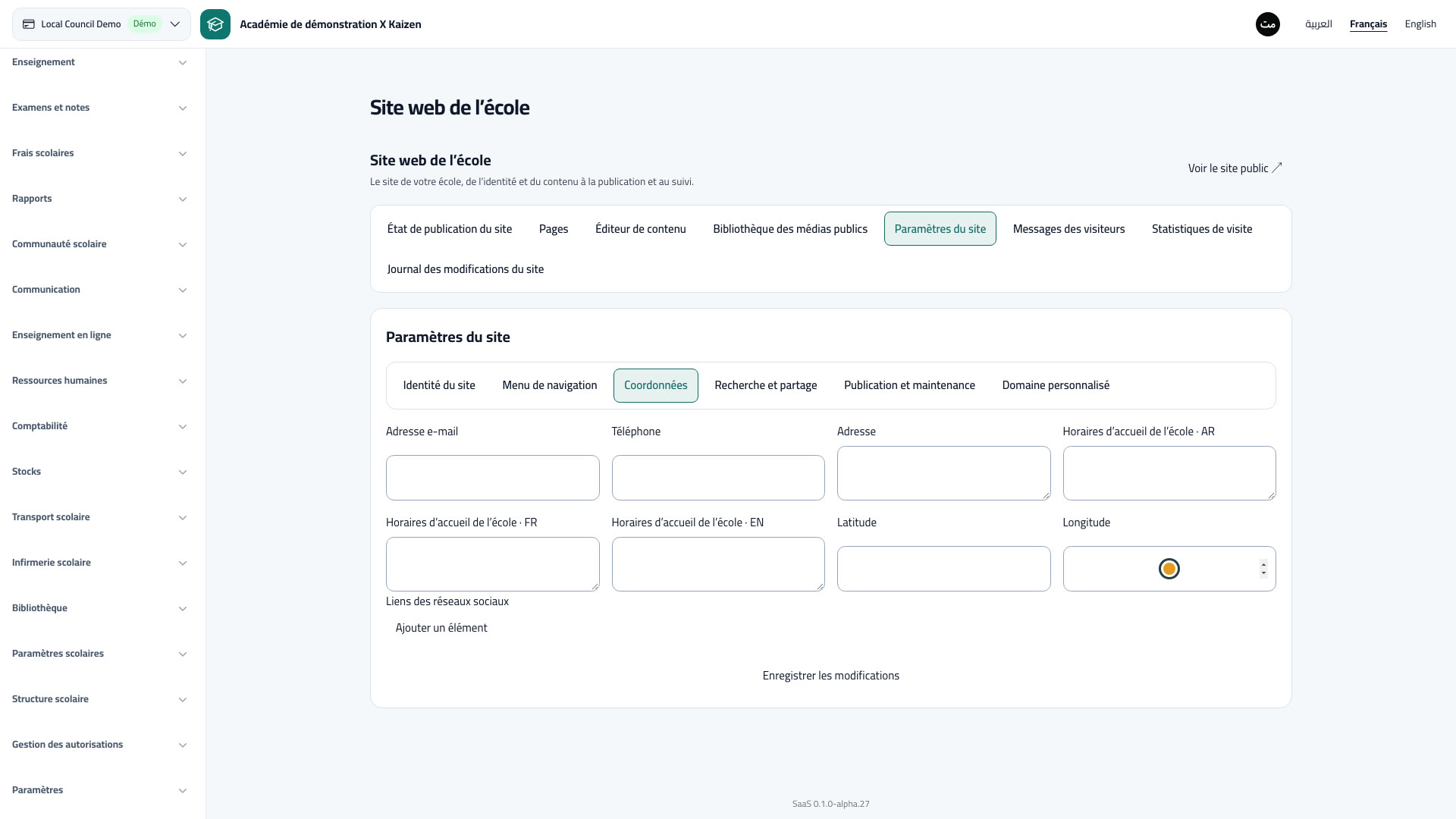Open the user avatar menu
The height and width of the screenshot is (819, 1456).
click(x=1267, y=24)
